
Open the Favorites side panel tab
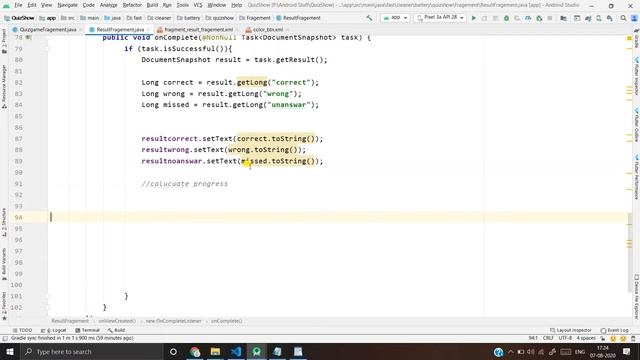tap(4, 306)
